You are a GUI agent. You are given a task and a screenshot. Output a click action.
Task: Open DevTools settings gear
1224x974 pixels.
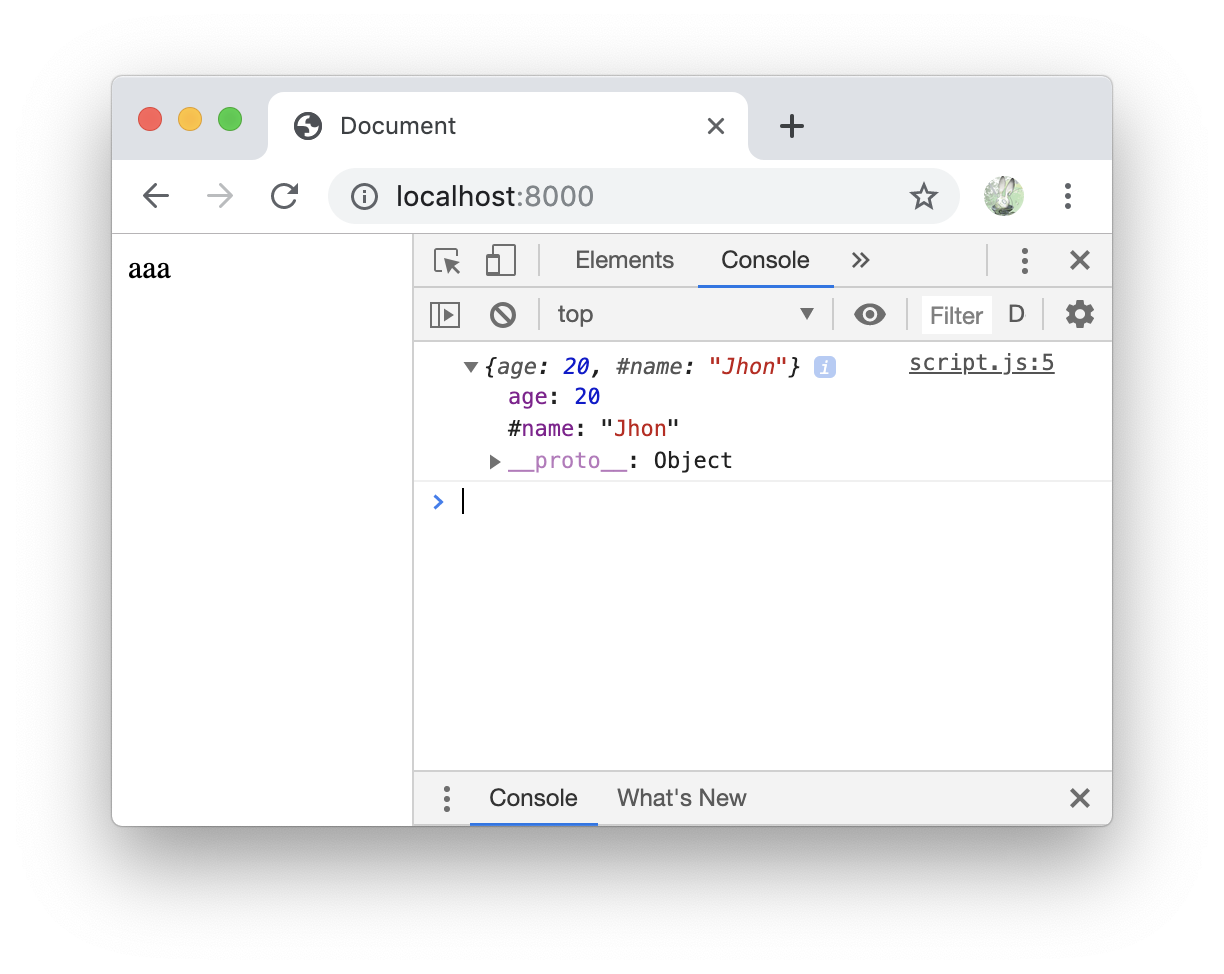click(x=1079, y=314)
